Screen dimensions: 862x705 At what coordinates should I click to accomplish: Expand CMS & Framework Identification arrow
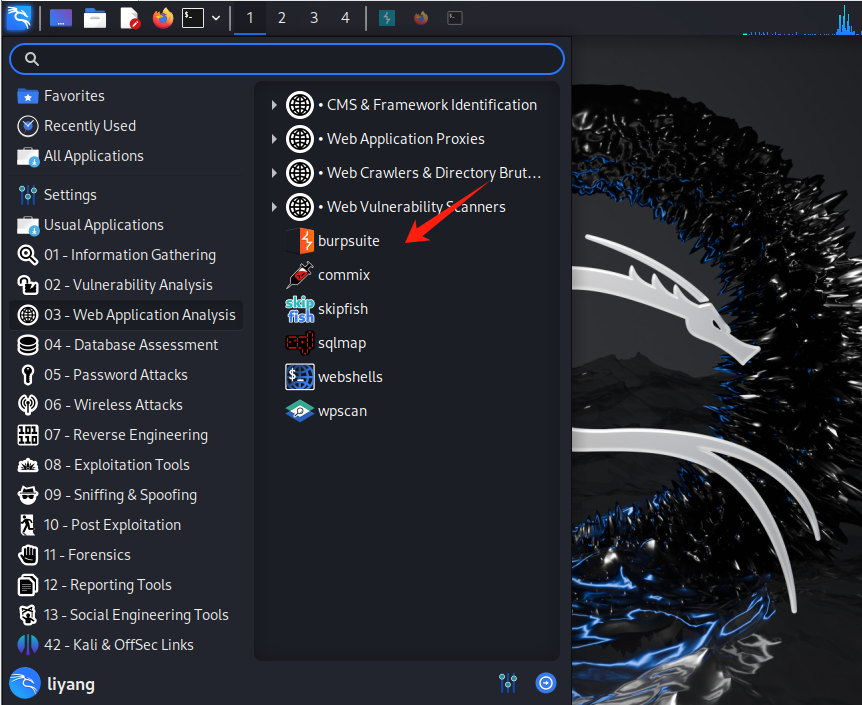(x=274, y=105)
